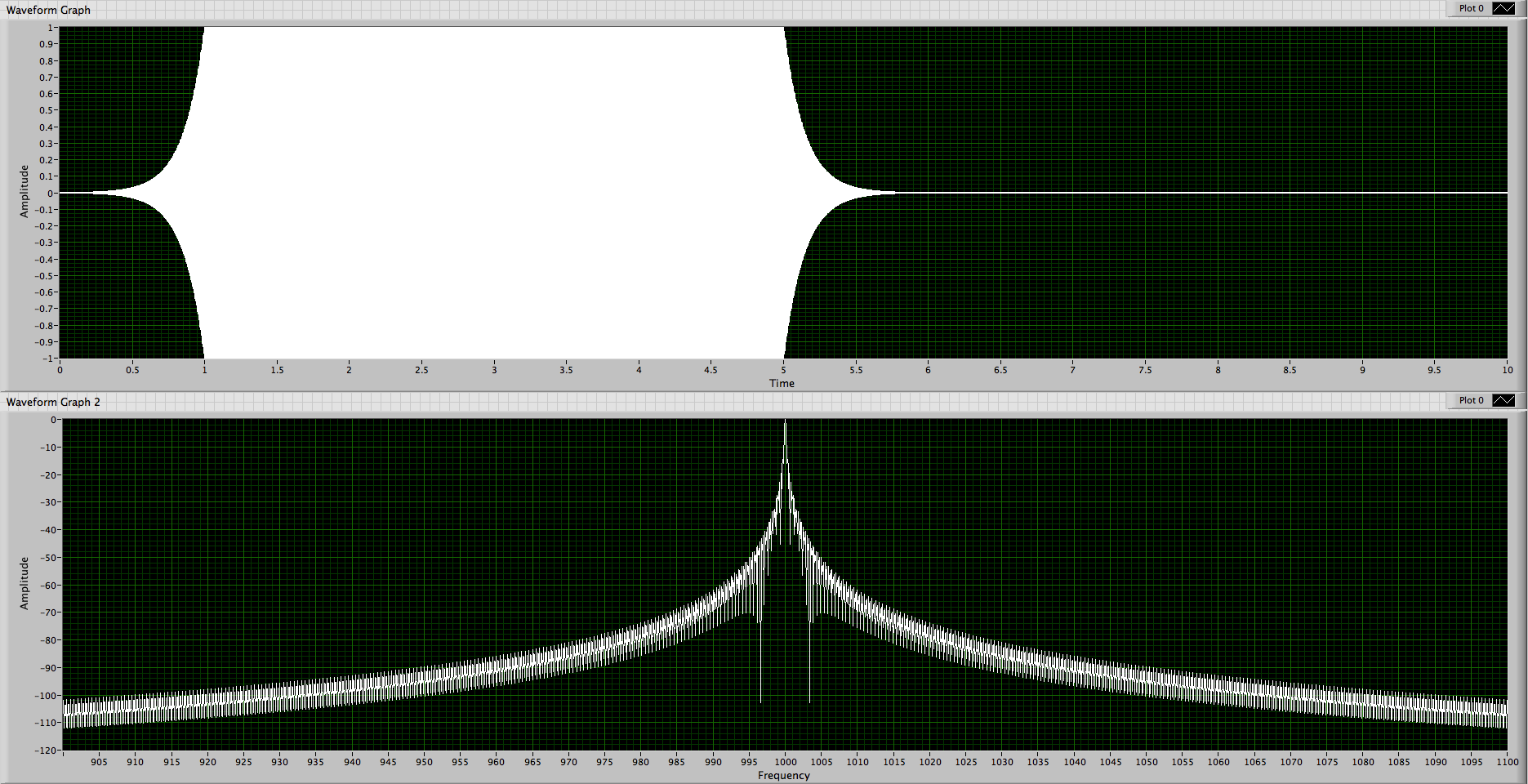Click the Plot 0 line-style icon in Waveform Graph 2

[1503, 400]
